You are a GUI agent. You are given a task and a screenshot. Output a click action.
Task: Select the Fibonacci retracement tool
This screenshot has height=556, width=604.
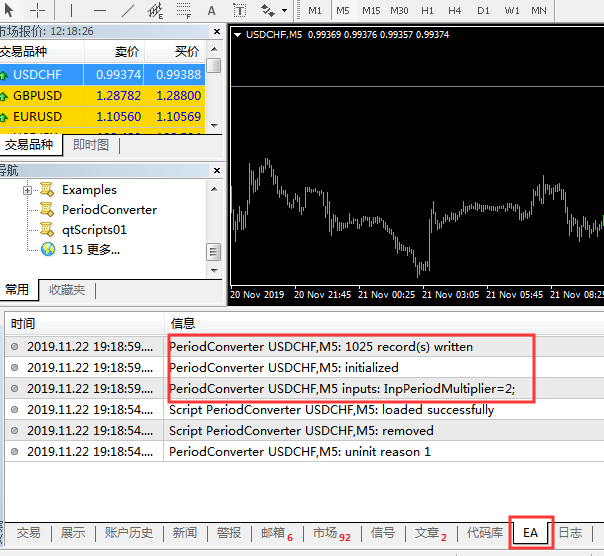(x=184, y=10)
